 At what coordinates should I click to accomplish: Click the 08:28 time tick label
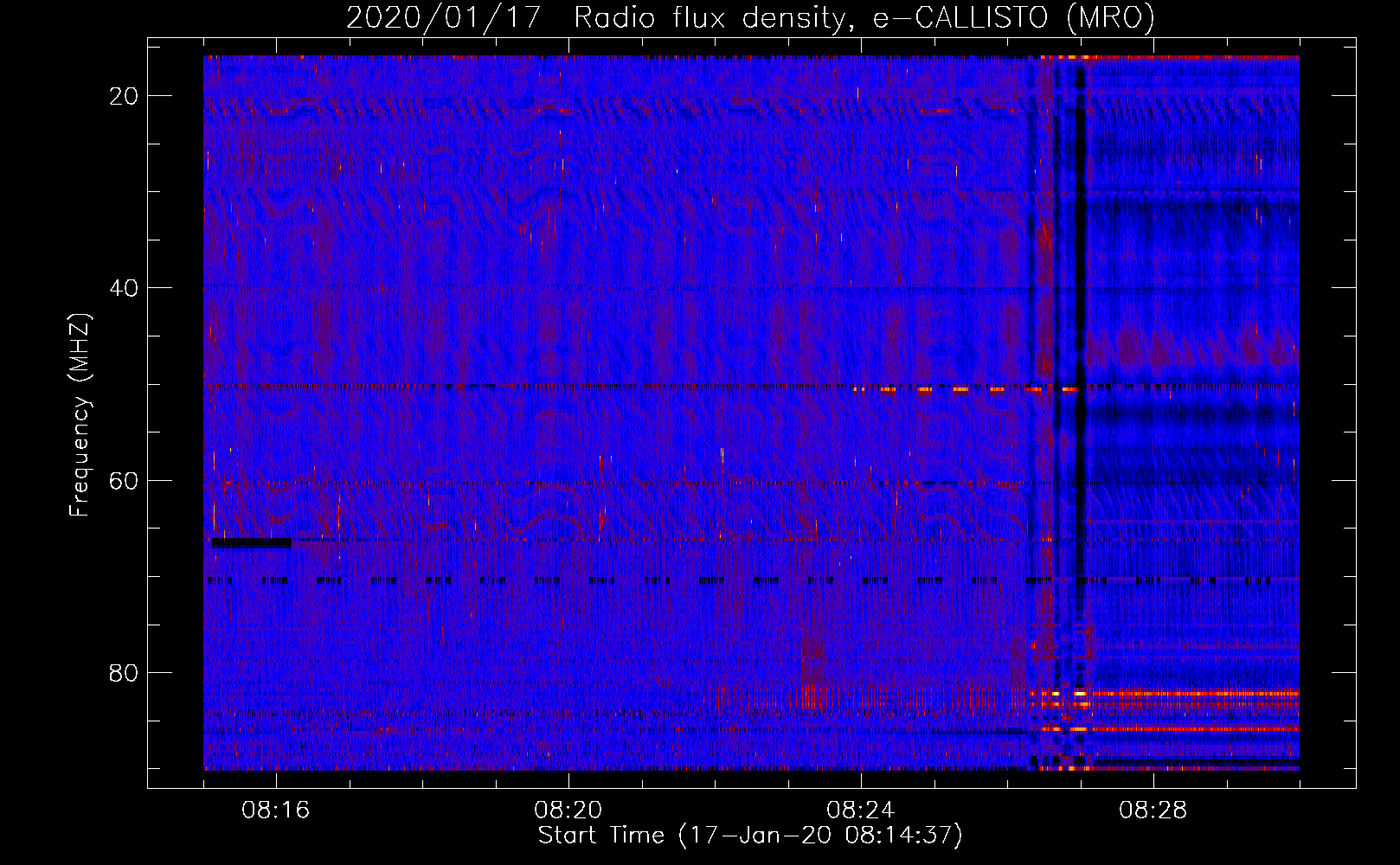[1153, 810]
